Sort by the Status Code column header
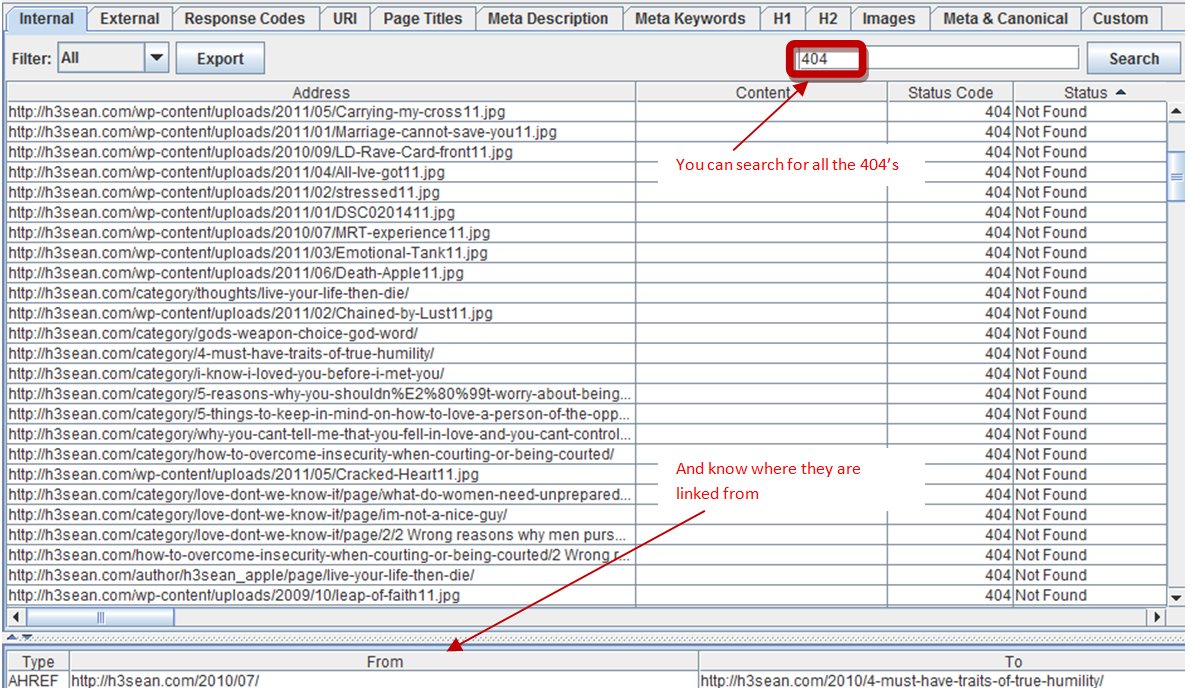 950,92
